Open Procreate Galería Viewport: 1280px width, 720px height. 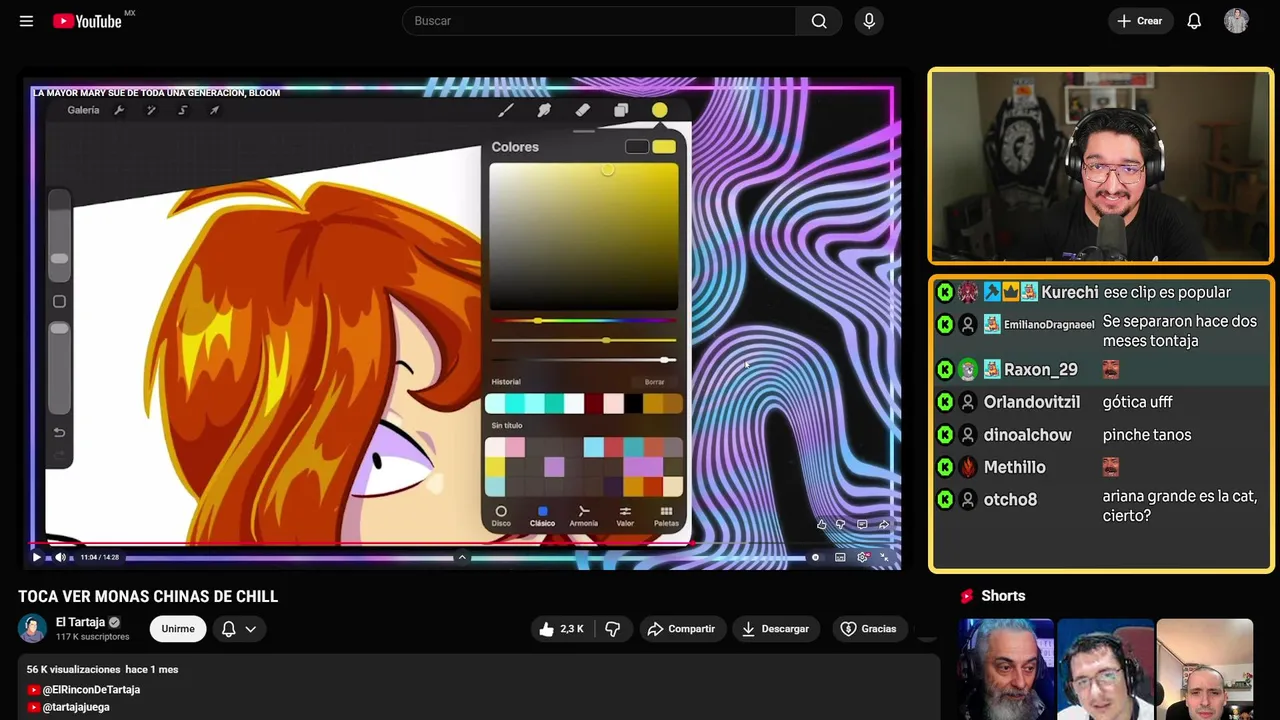(x=83, y=110)
